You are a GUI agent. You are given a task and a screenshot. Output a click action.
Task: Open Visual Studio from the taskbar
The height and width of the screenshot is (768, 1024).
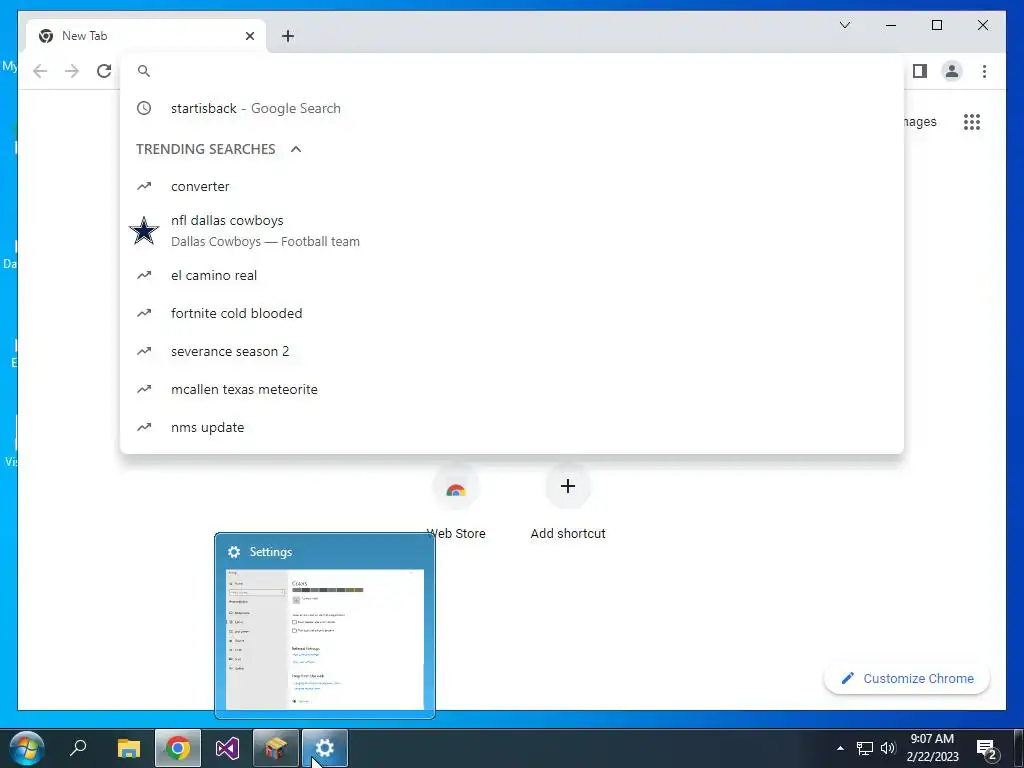227,748
